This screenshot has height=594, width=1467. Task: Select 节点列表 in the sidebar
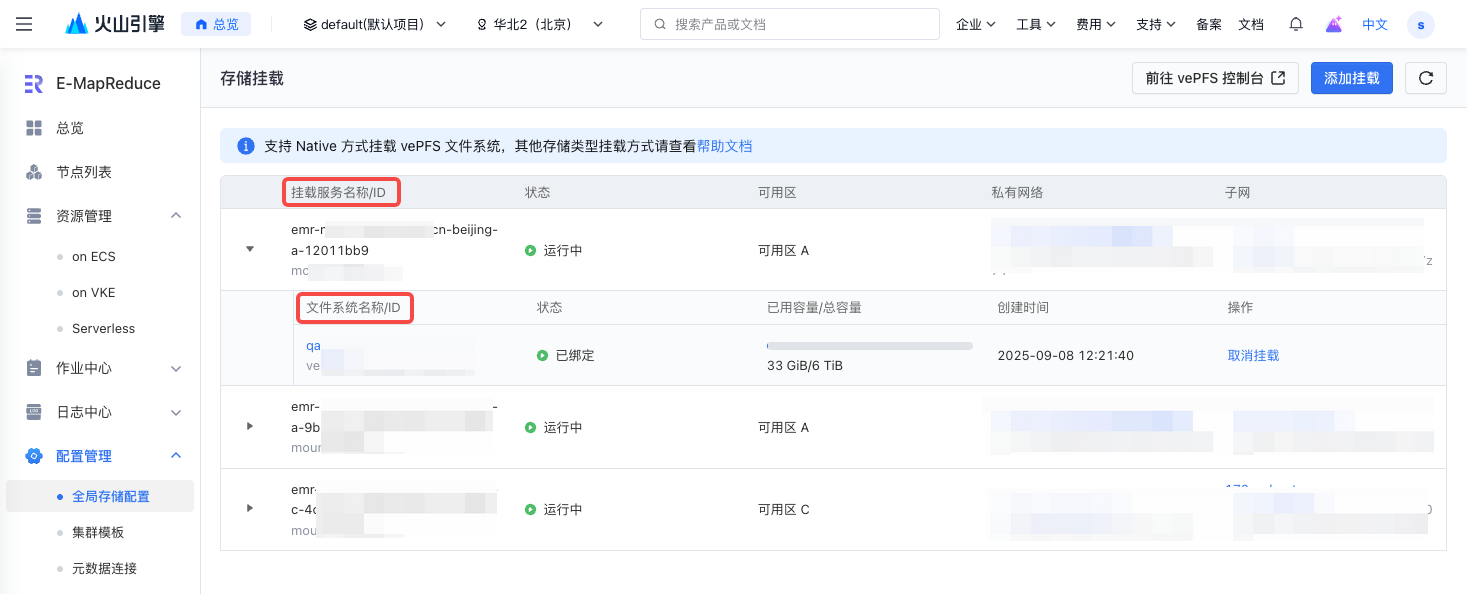84,172
